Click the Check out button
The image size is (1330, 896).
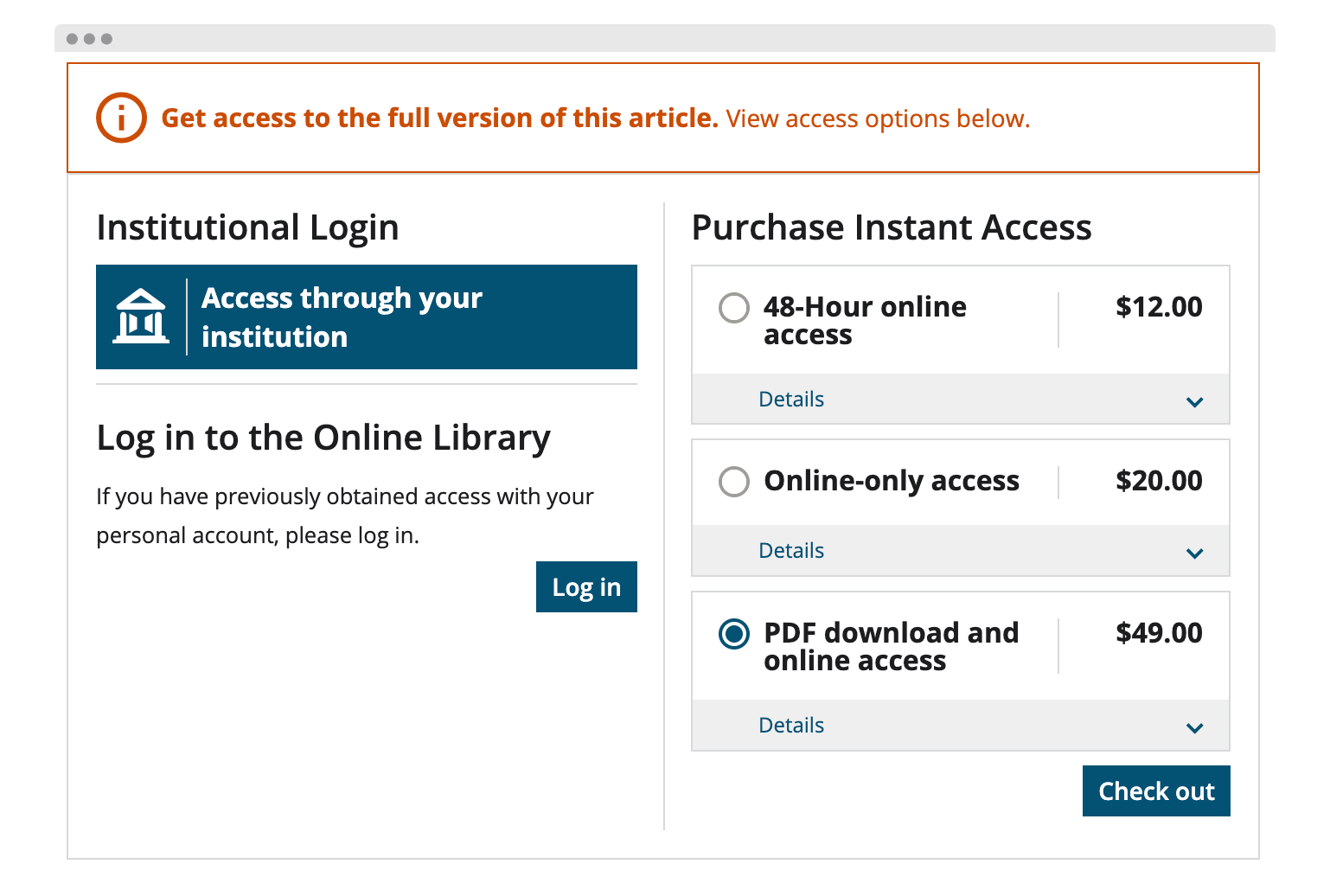(1156, 790)
